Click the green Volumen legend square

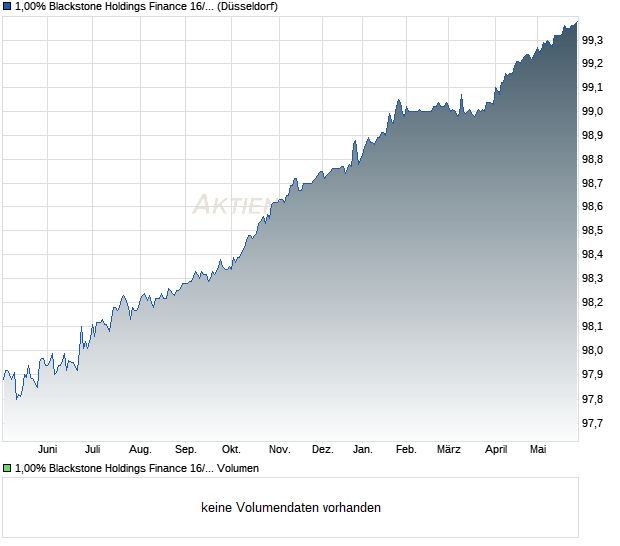point(7,468)
